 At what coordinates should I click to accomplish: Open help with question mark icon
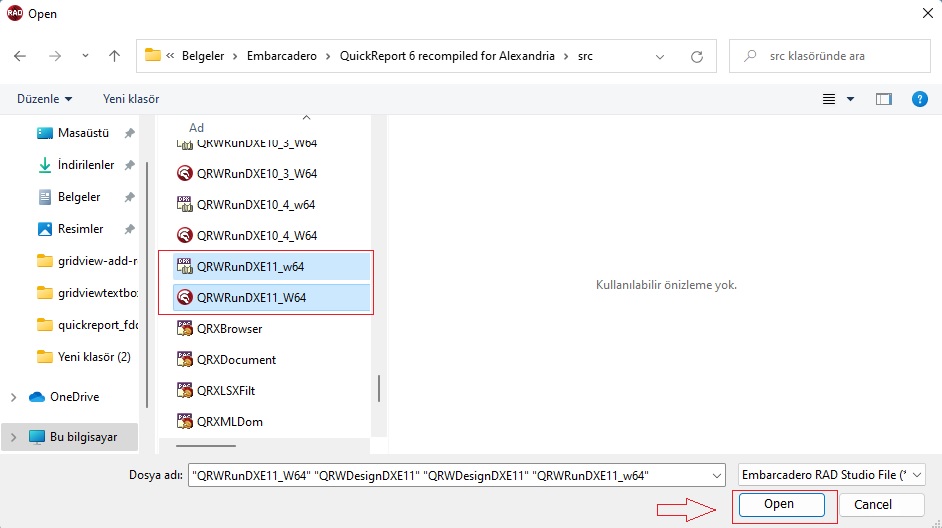click(920, 99)
